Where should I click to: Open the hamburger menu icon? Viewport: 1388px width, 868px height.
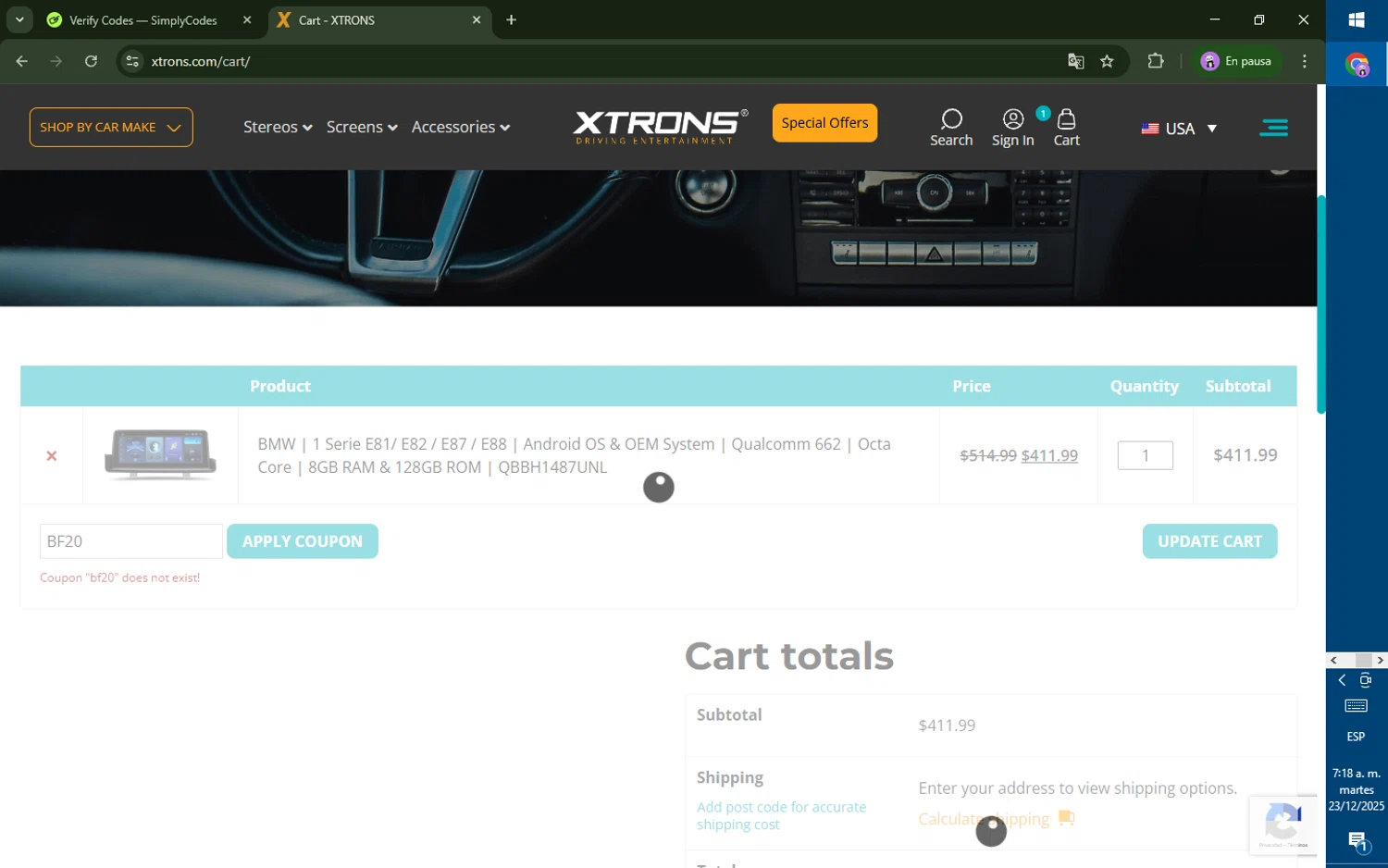pyautogui.click(x=1273, y=128)
